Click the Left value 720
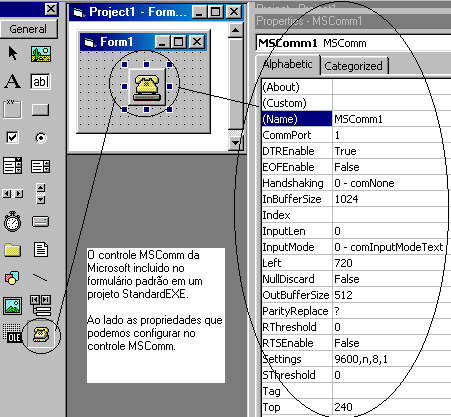 click(x=392, y=263)
